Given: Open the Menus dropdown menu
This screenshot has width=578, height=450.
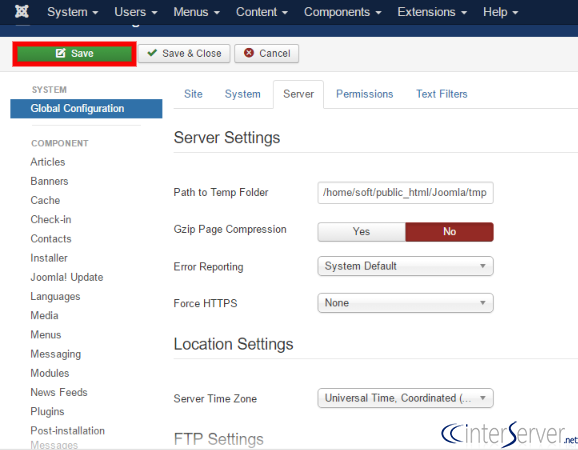Looking at the screenshot, I should pyautogui.click(x=196, y=12).
